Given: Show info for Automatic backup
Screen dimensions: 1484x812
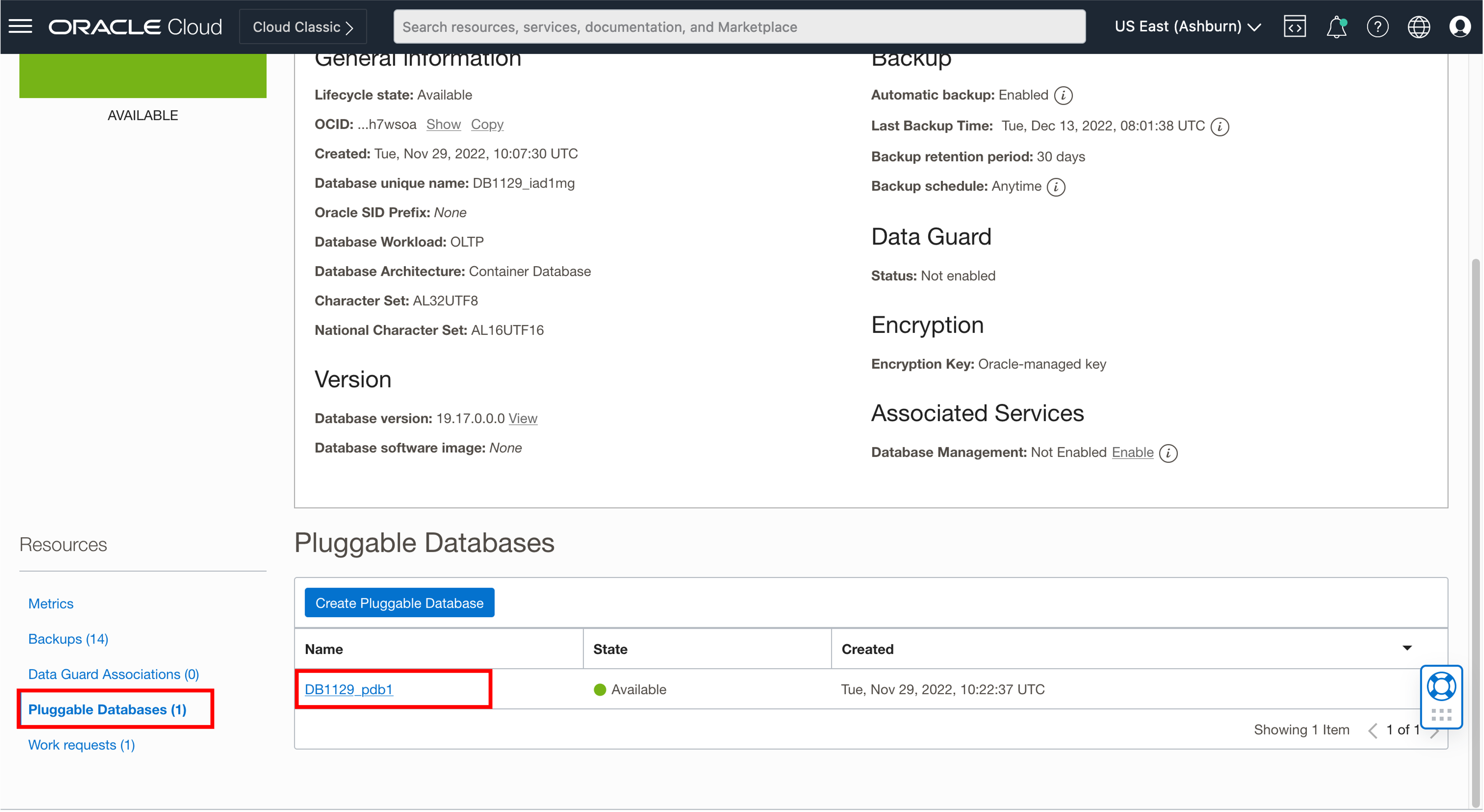Looking at the screenshot, I should click(x=1063, y=95).
